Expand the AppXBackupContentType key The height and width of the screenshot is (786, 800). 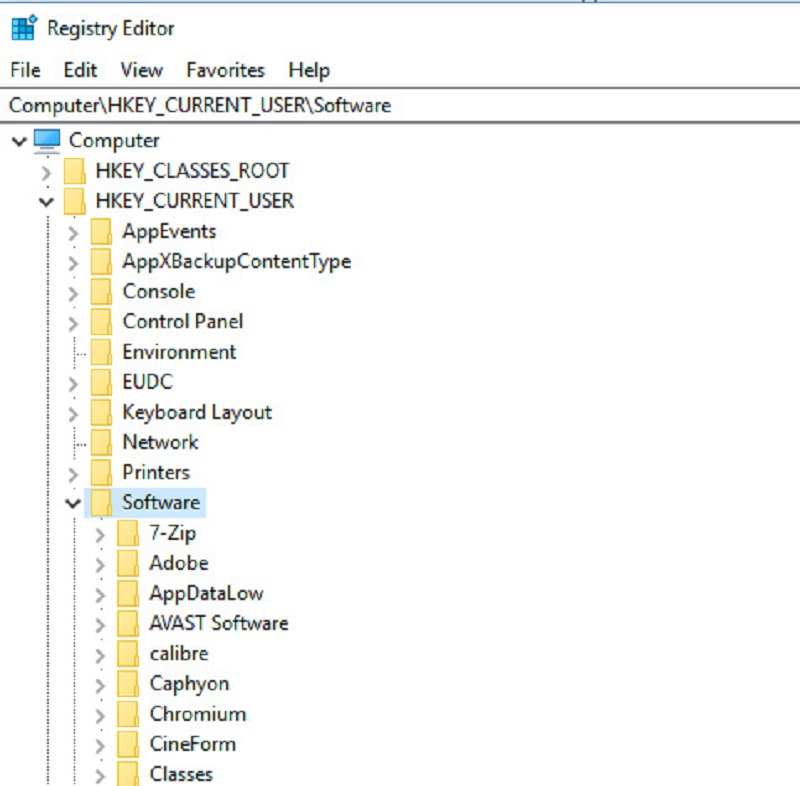point(73,264)
